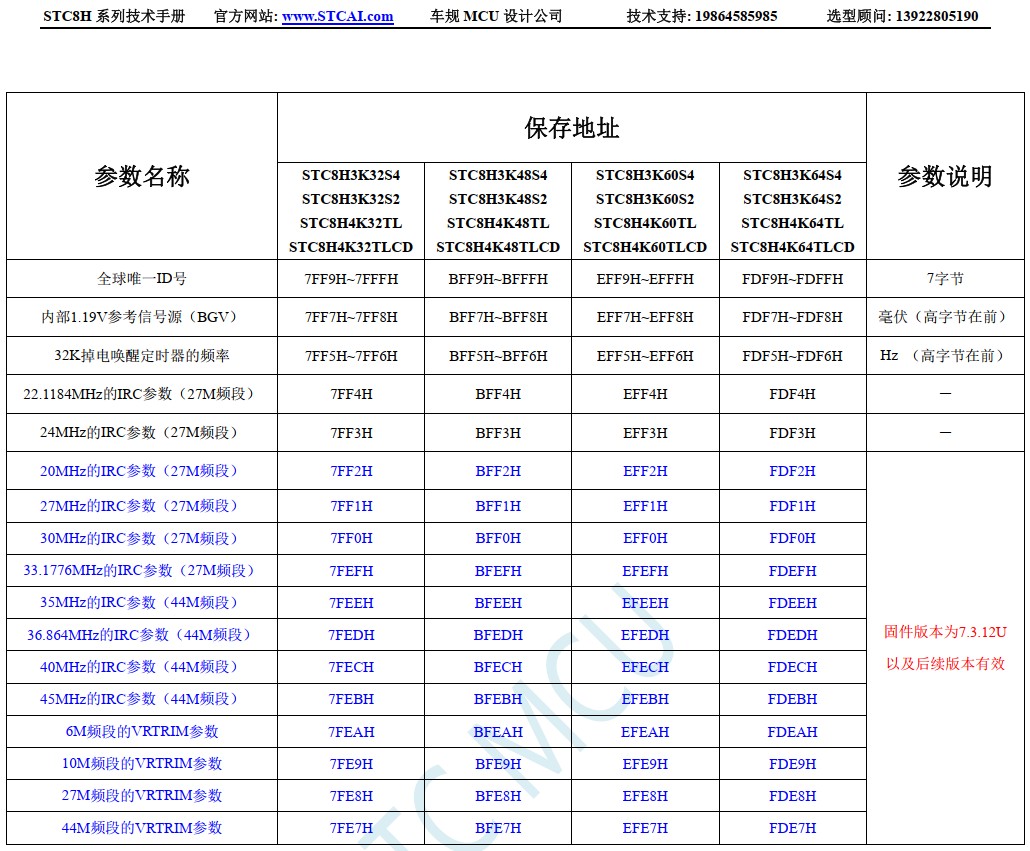Screen dimensions: 1030x851
Task: Click the STC8H4K64TL model name
Action: coord(792,223)
